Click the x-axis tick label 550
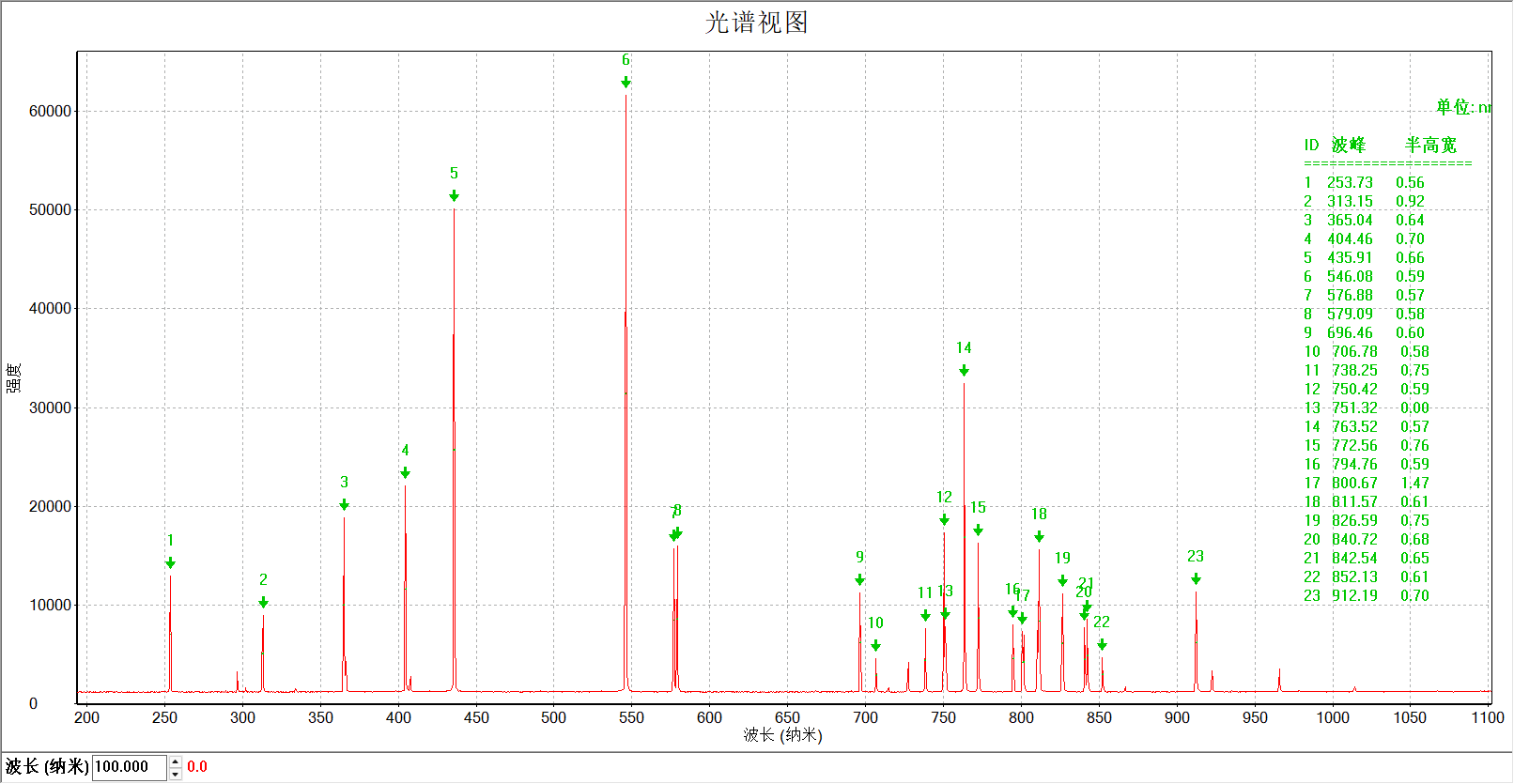Image resolution: width=1514 pixels, height=784 pixels. tap(631, 717)
